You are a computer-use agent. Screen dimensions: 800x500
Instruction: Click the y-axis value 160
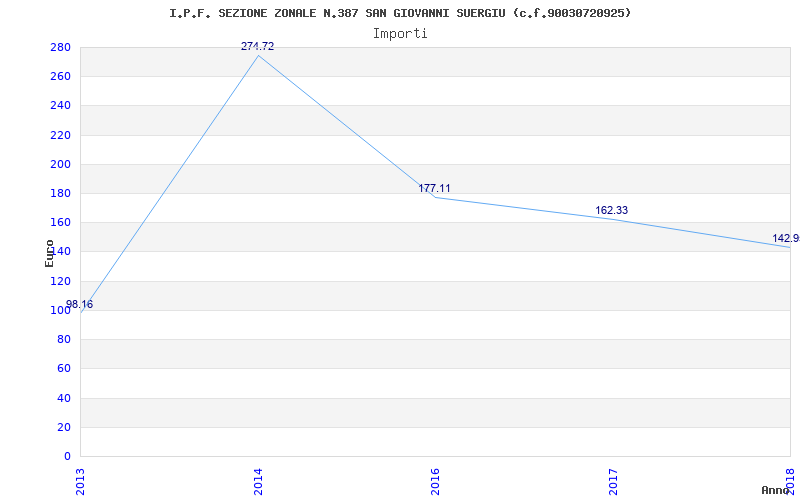coord(60,222)
